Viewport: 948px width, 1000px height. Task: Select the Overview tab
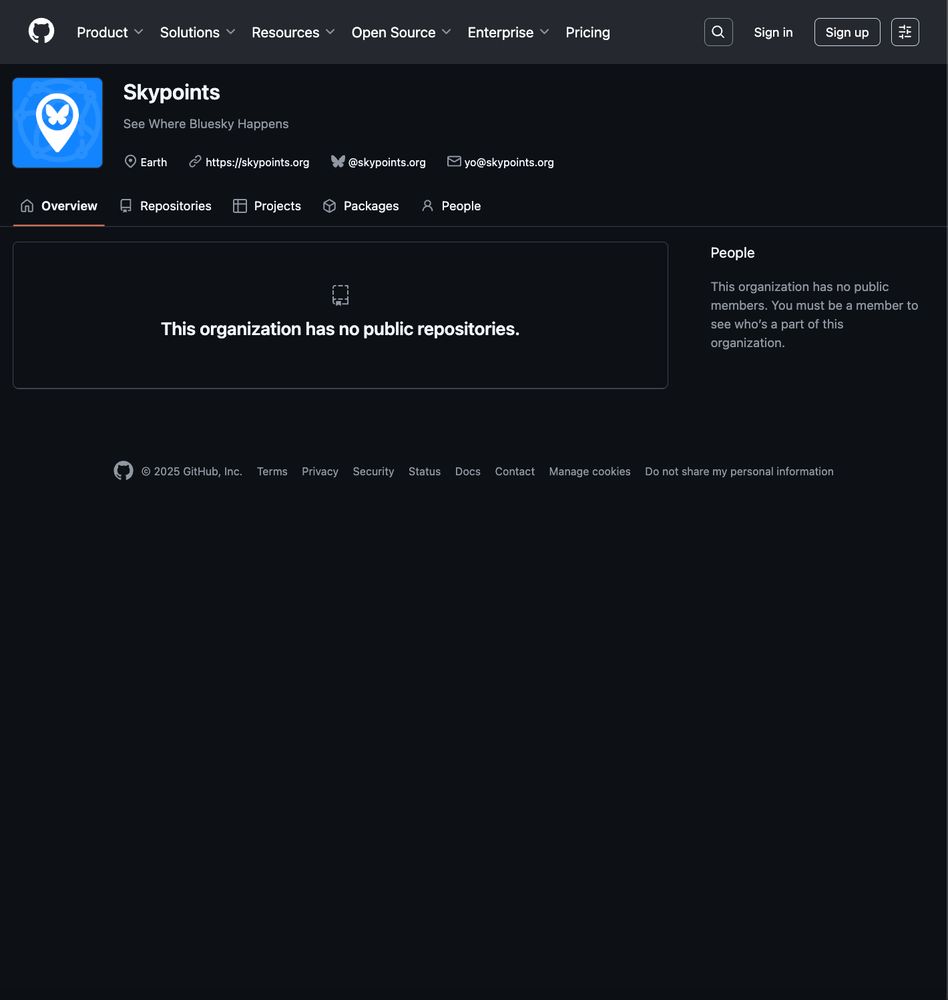(59, 206)
